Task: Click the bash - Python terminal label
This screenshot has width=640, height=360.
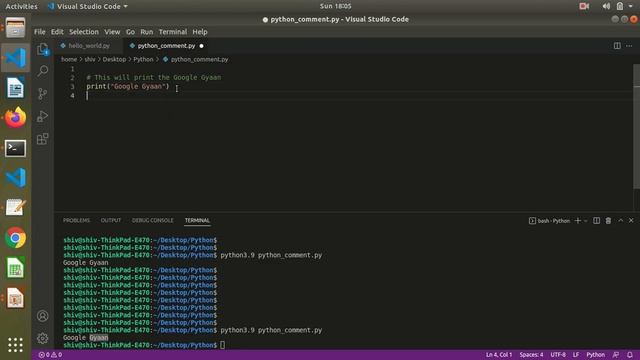Action: tap(549, 221)
